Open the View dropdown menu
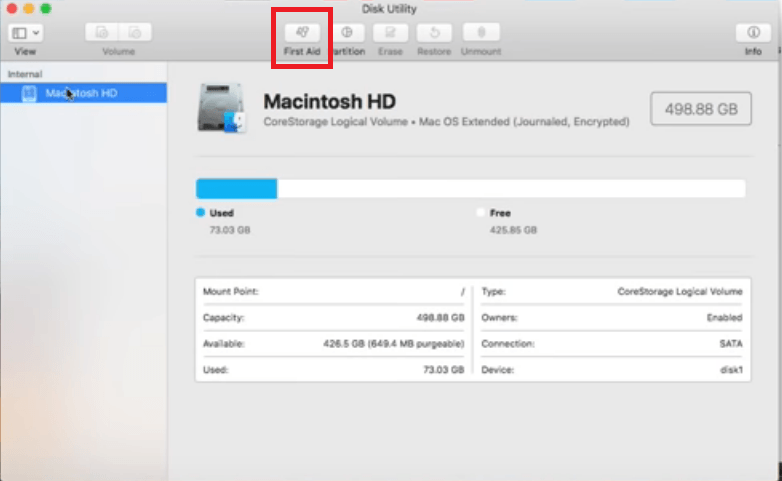Viewport: 782px width, 481px height. point(25,33)
